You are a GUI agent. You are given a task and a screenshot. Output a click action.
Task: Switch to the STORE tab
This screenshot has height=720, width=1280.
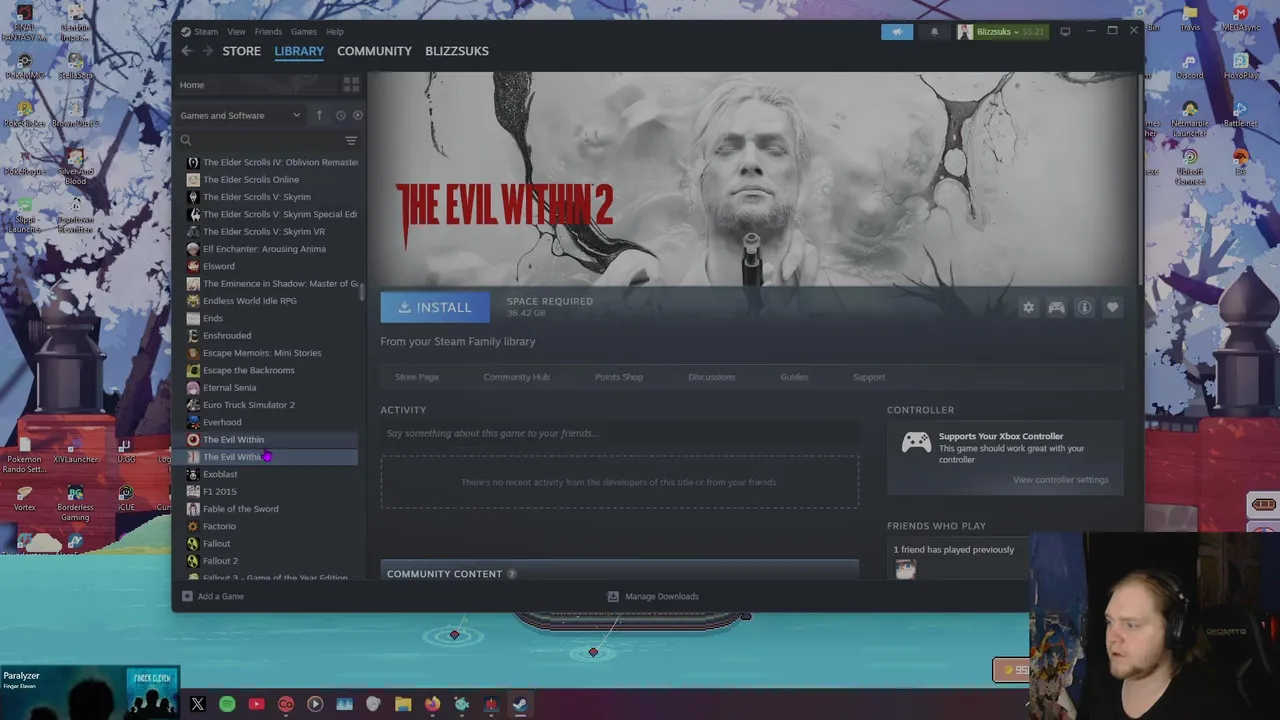tap(241, 51)
